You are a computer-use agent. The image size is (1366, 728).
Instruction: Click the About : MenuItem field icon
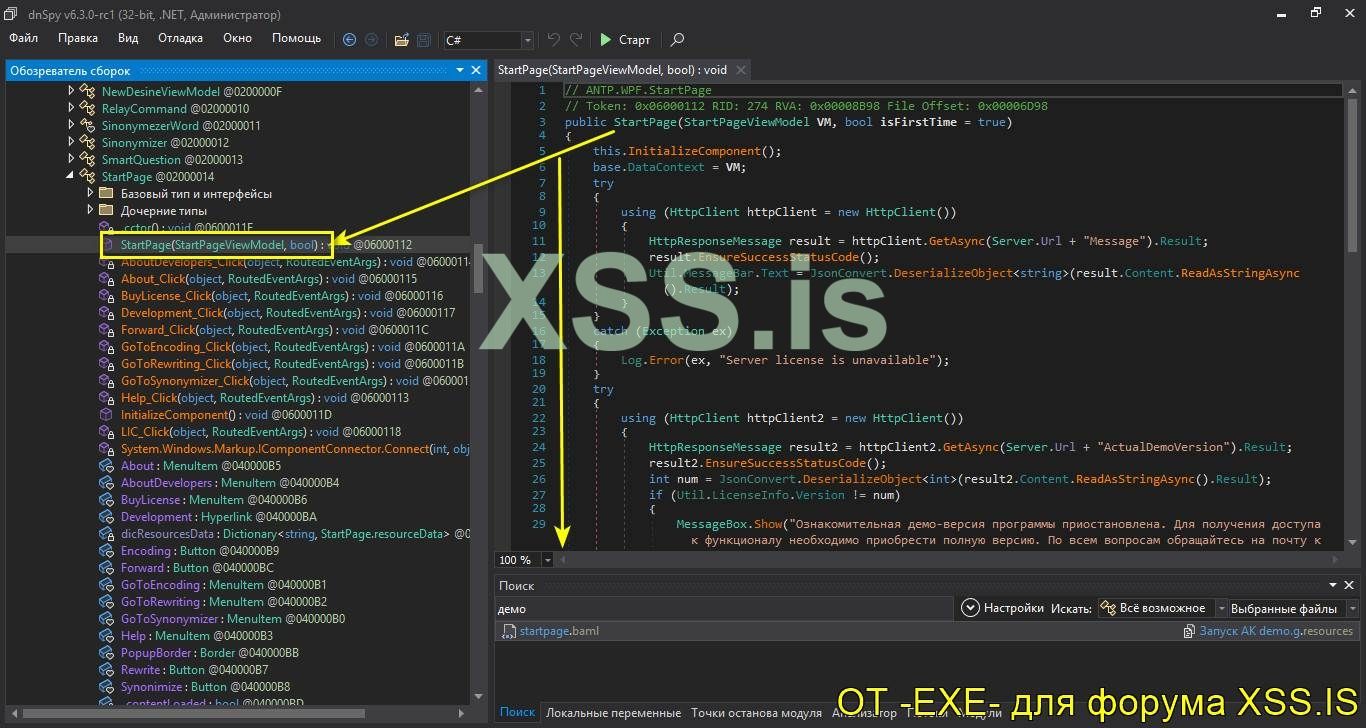point(107,465)
